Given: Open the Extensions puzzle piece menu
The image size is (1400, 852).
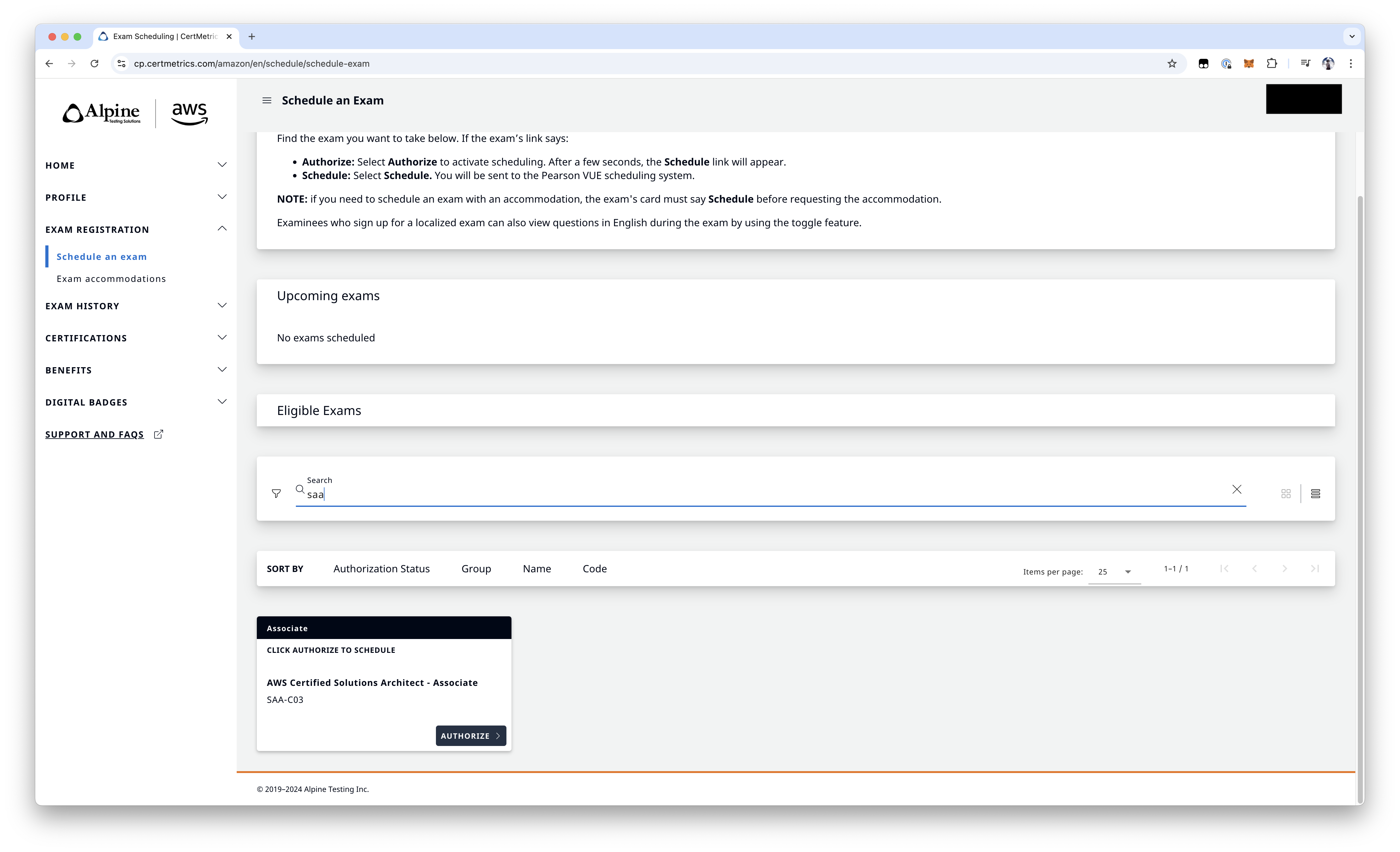Looking at the screenshot, I should 1272,64.
